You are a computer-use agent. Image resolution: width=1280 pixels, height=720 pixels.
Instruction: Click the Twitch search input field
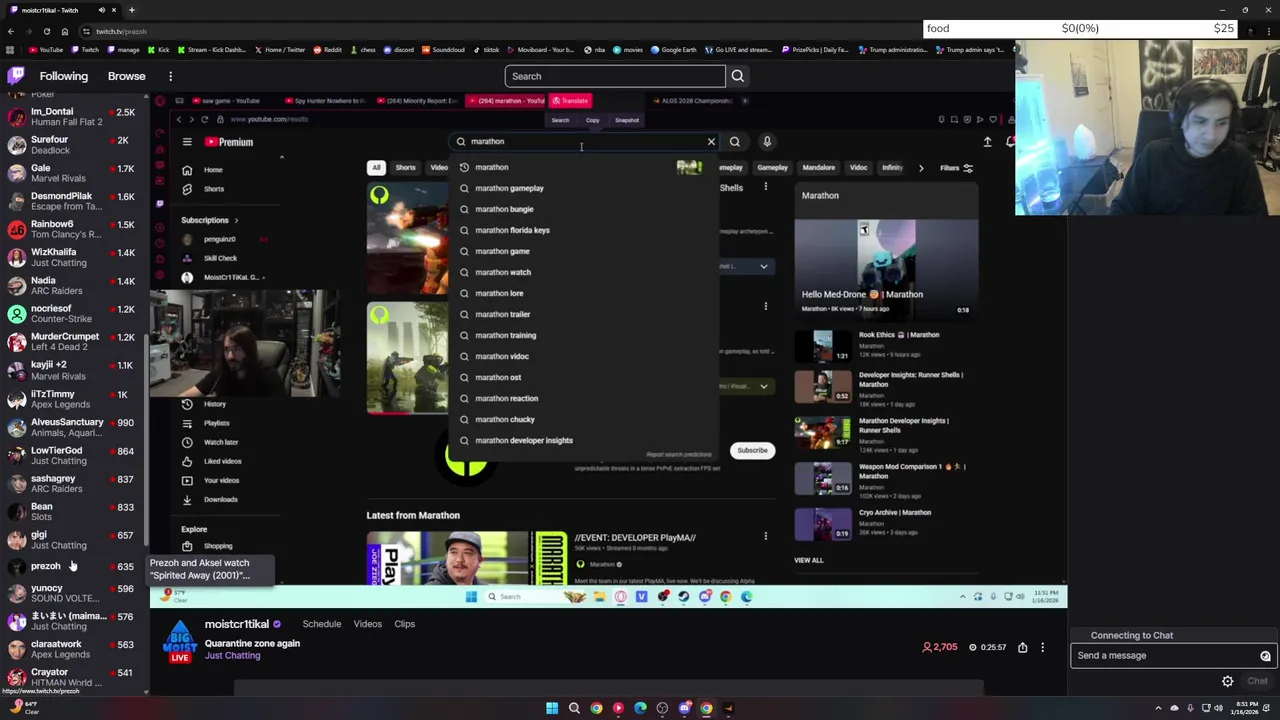(615, 76)
